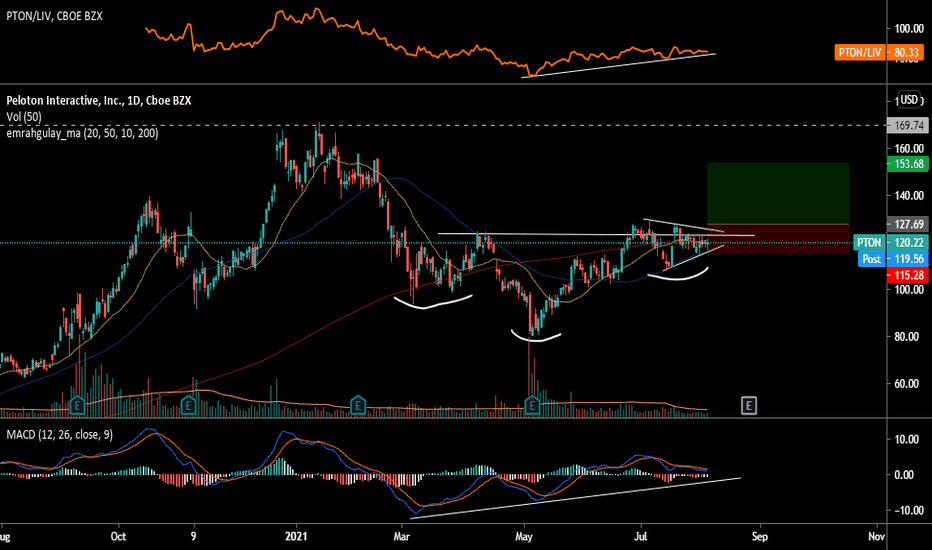The image size is (932, 550).
Task: Open the earnings marker just before Oct
Action: coord(77,406)
